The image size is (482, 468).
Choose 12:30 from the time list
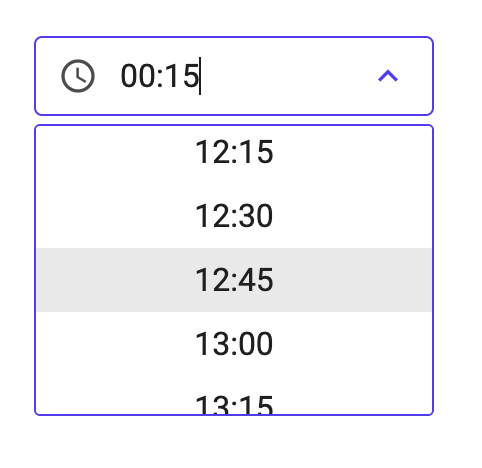click(234, 216)
